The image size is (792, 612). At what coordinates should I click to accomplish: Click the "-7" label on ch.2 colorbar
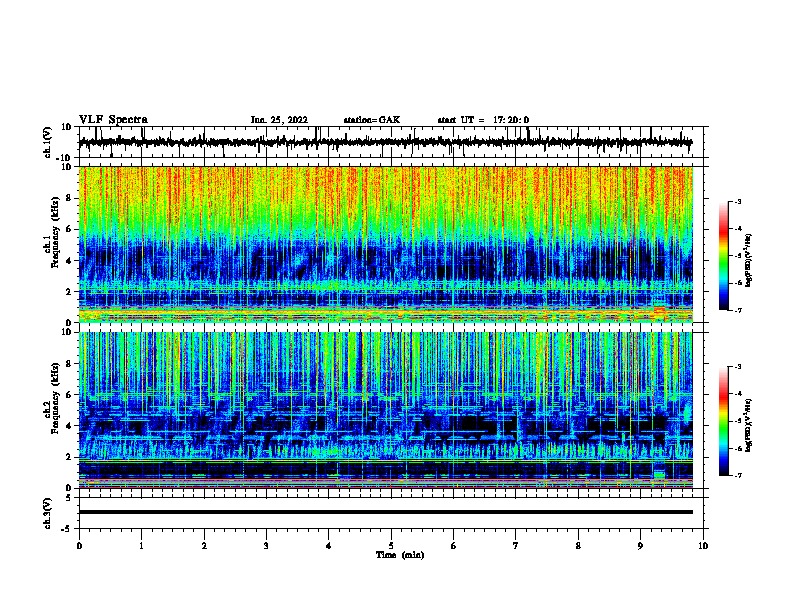tap(737, 475)
